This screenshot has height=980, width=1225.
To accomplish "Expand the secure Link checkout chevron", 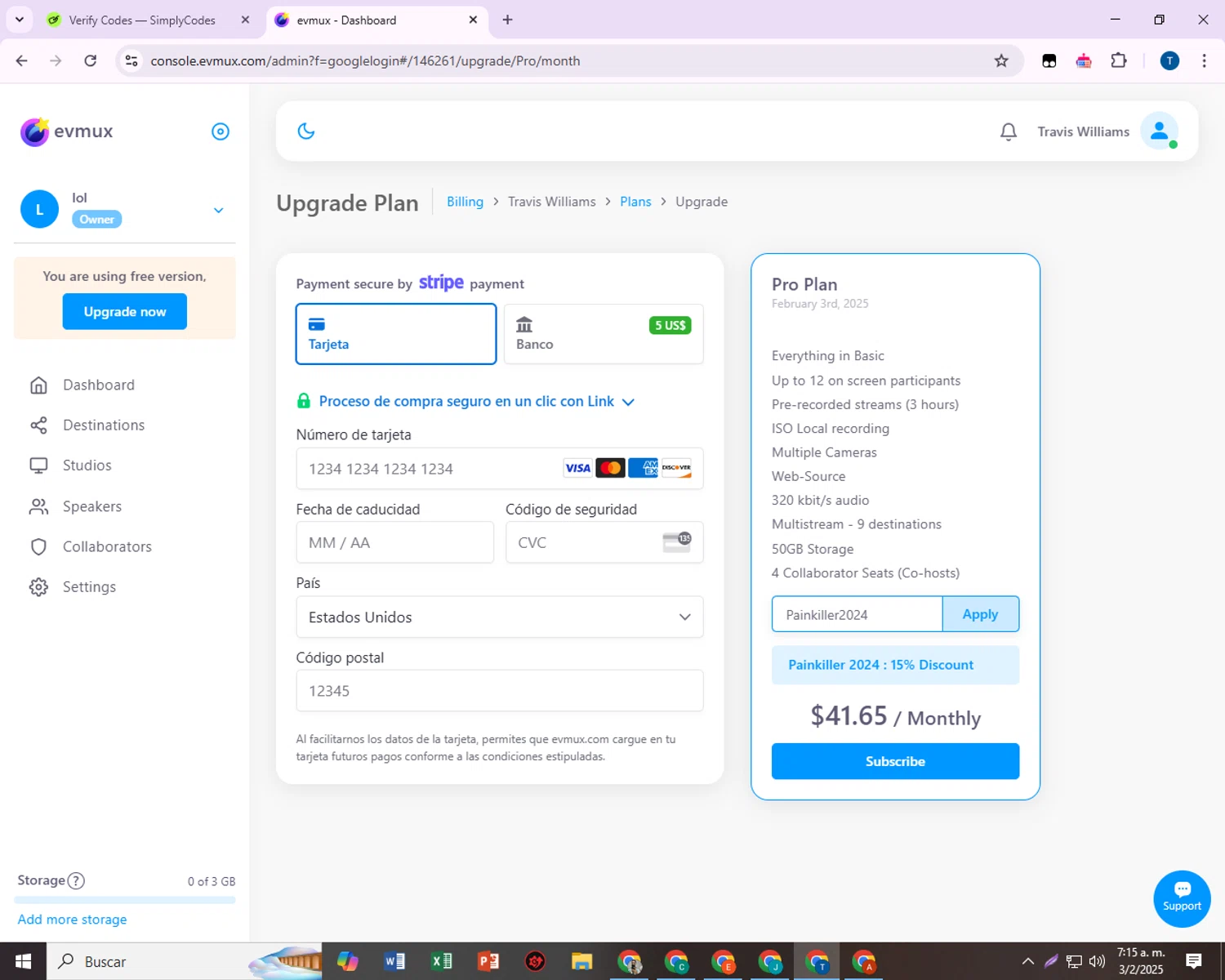I will pos(628,402).
